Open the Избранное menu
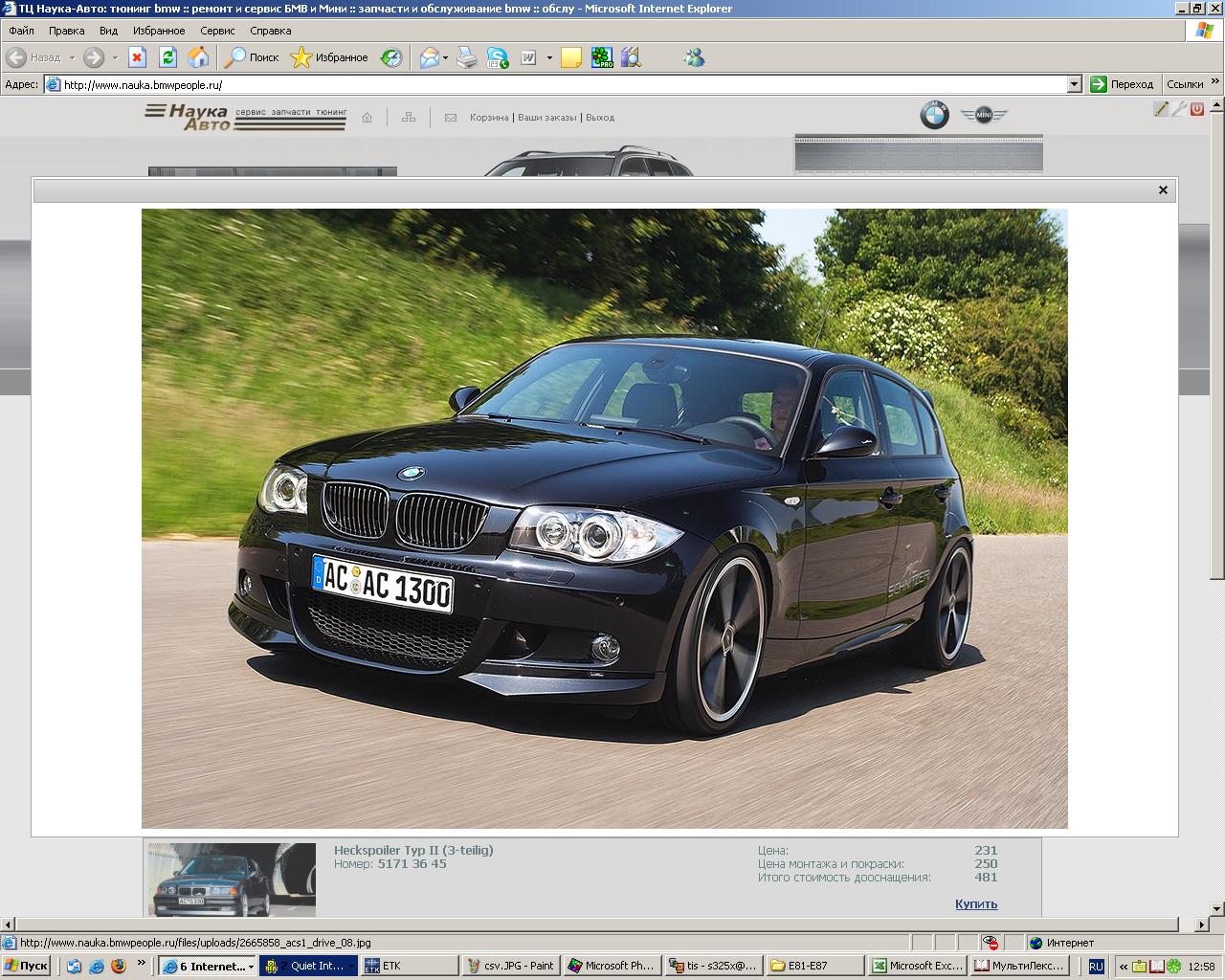Viewport: 1225px width, 980px height. (x=159, y=31)
